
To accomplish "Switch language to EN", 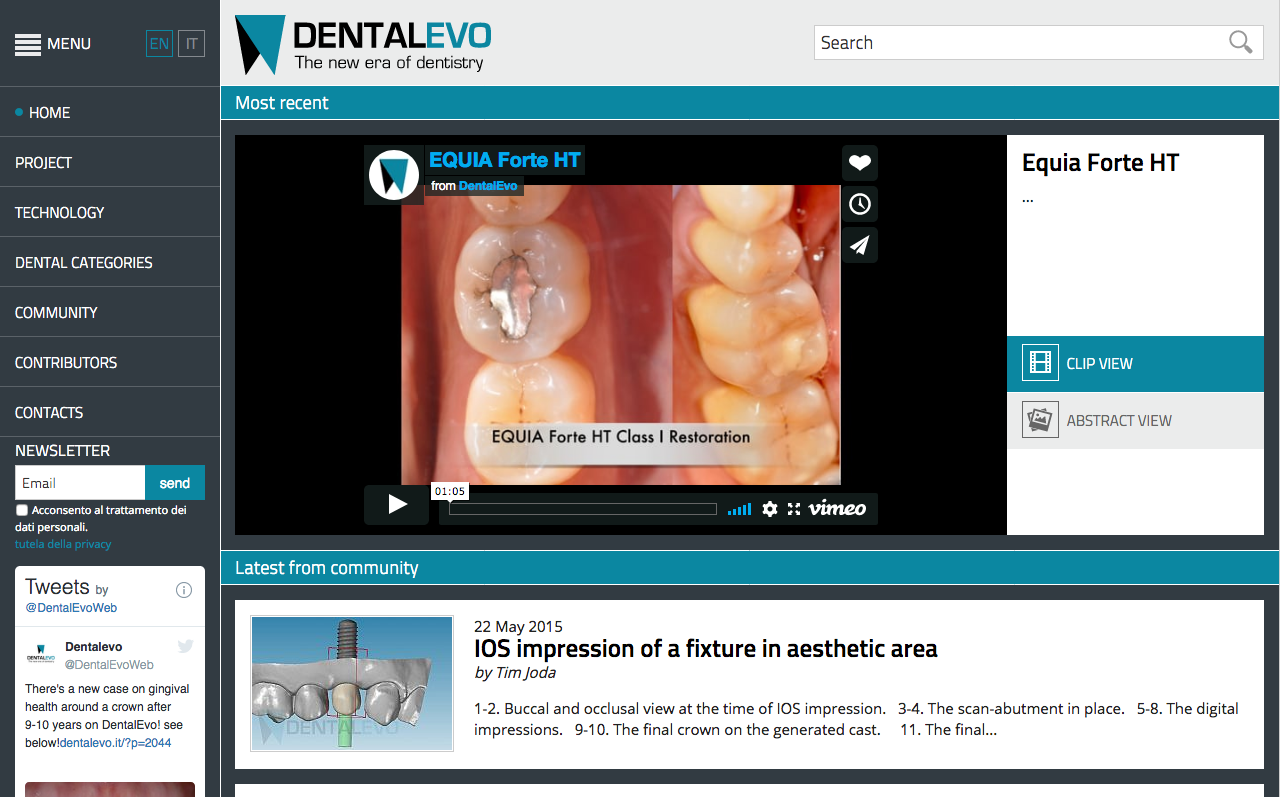I will [159, 44].
